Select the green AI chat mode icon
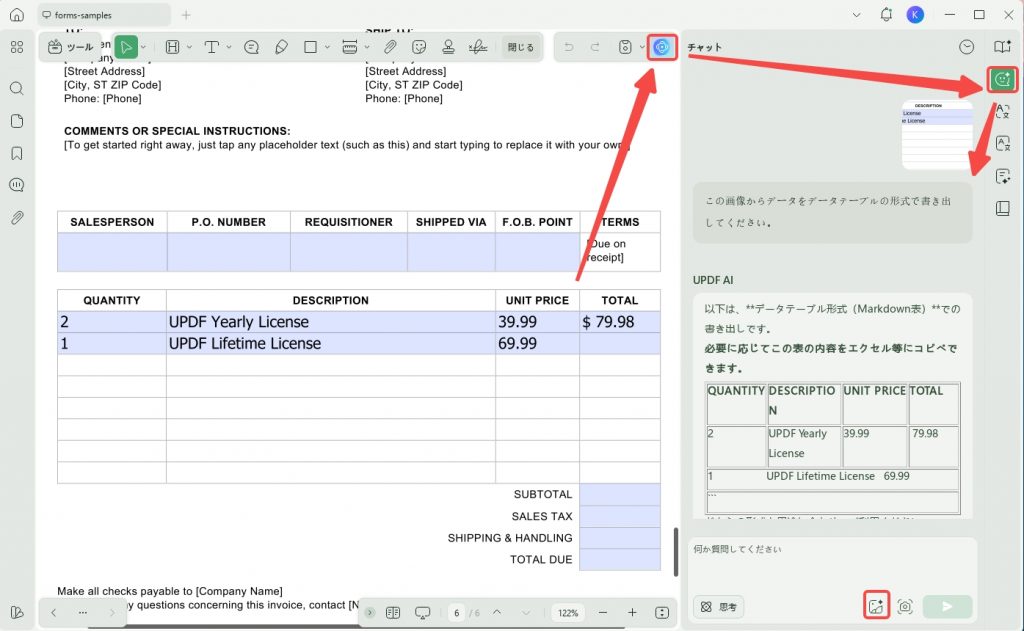 coord(1002,80)
